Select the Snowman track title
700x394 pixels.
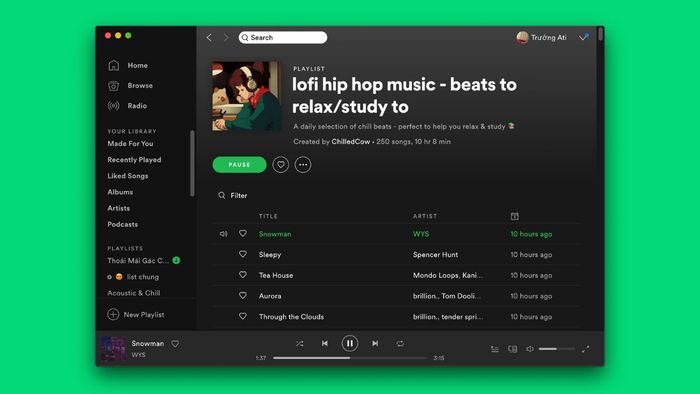tap(275, 234)
